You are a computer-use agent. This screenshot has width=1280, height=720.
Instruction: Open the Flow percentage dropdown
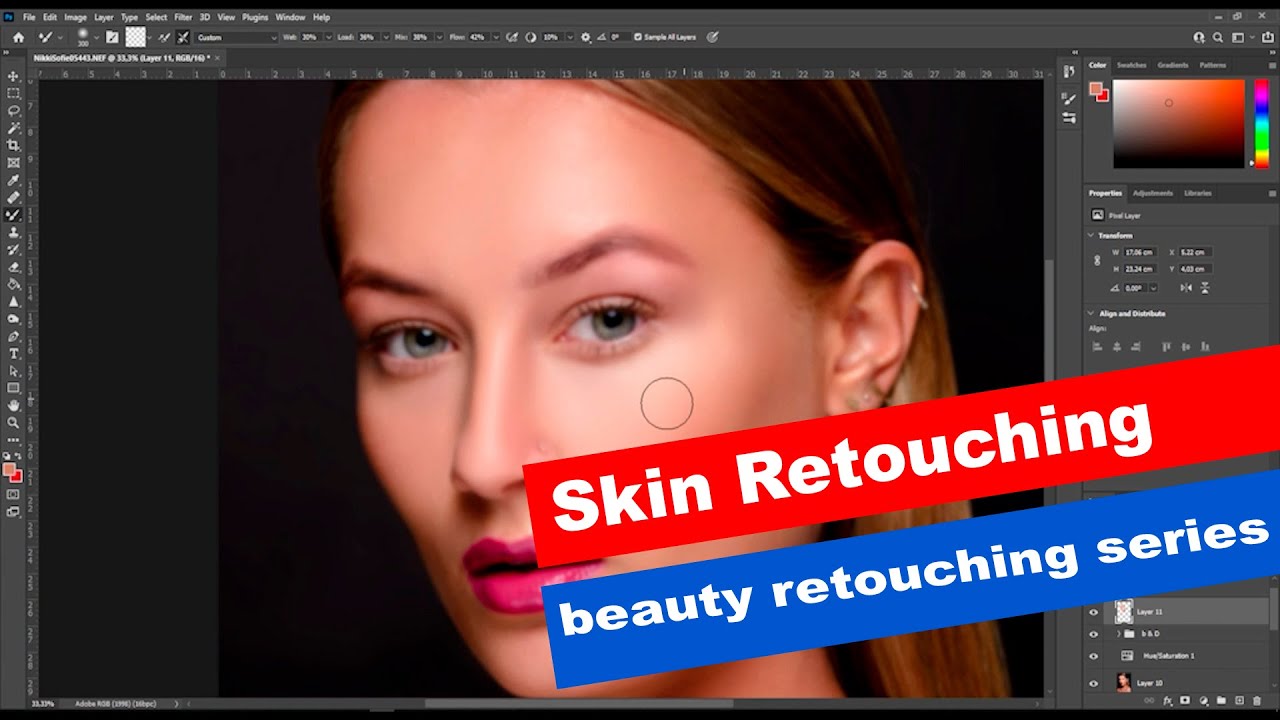click(497, 37)
